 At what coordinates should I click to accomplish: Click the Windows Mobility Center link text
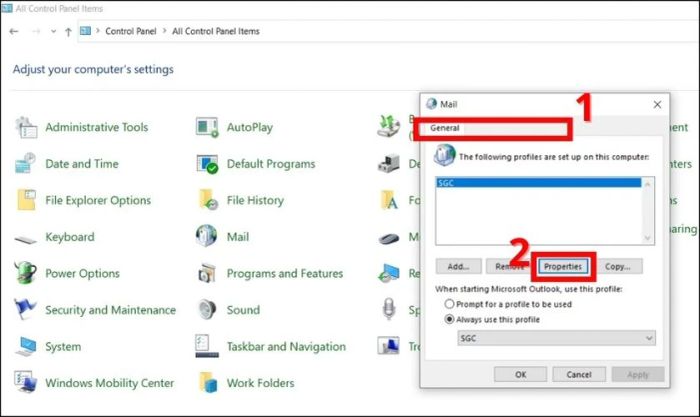pos(109,383)
